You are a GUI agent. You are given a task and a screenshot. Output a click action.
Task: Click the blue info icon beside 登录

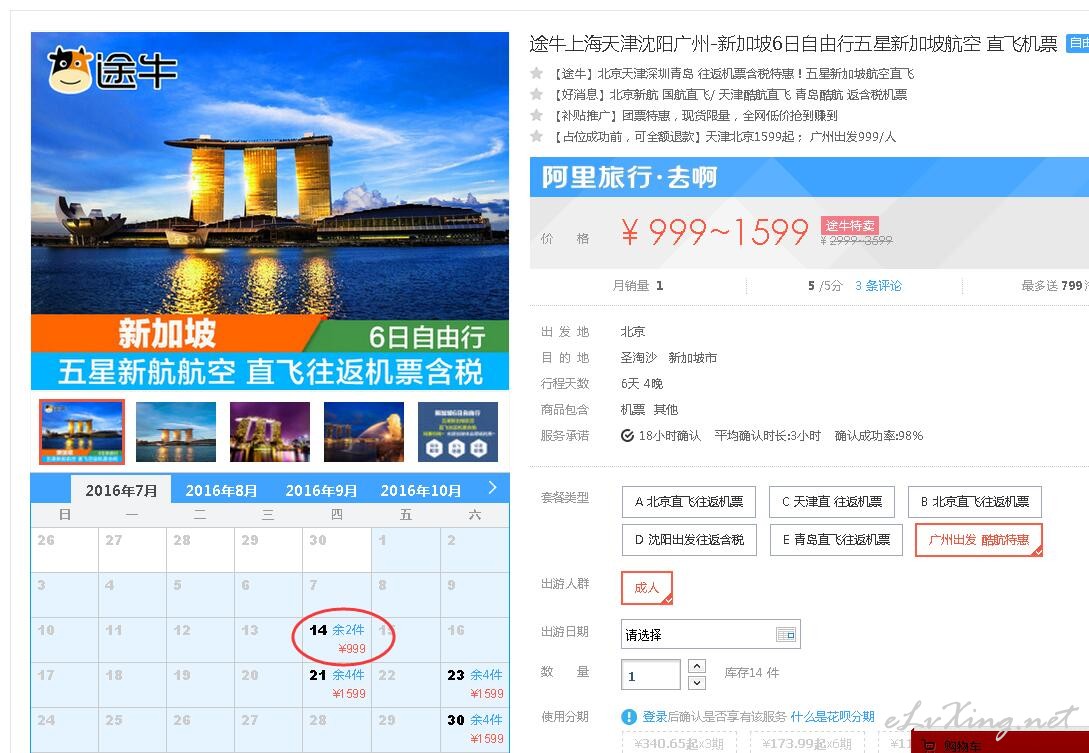click(629, 716)
